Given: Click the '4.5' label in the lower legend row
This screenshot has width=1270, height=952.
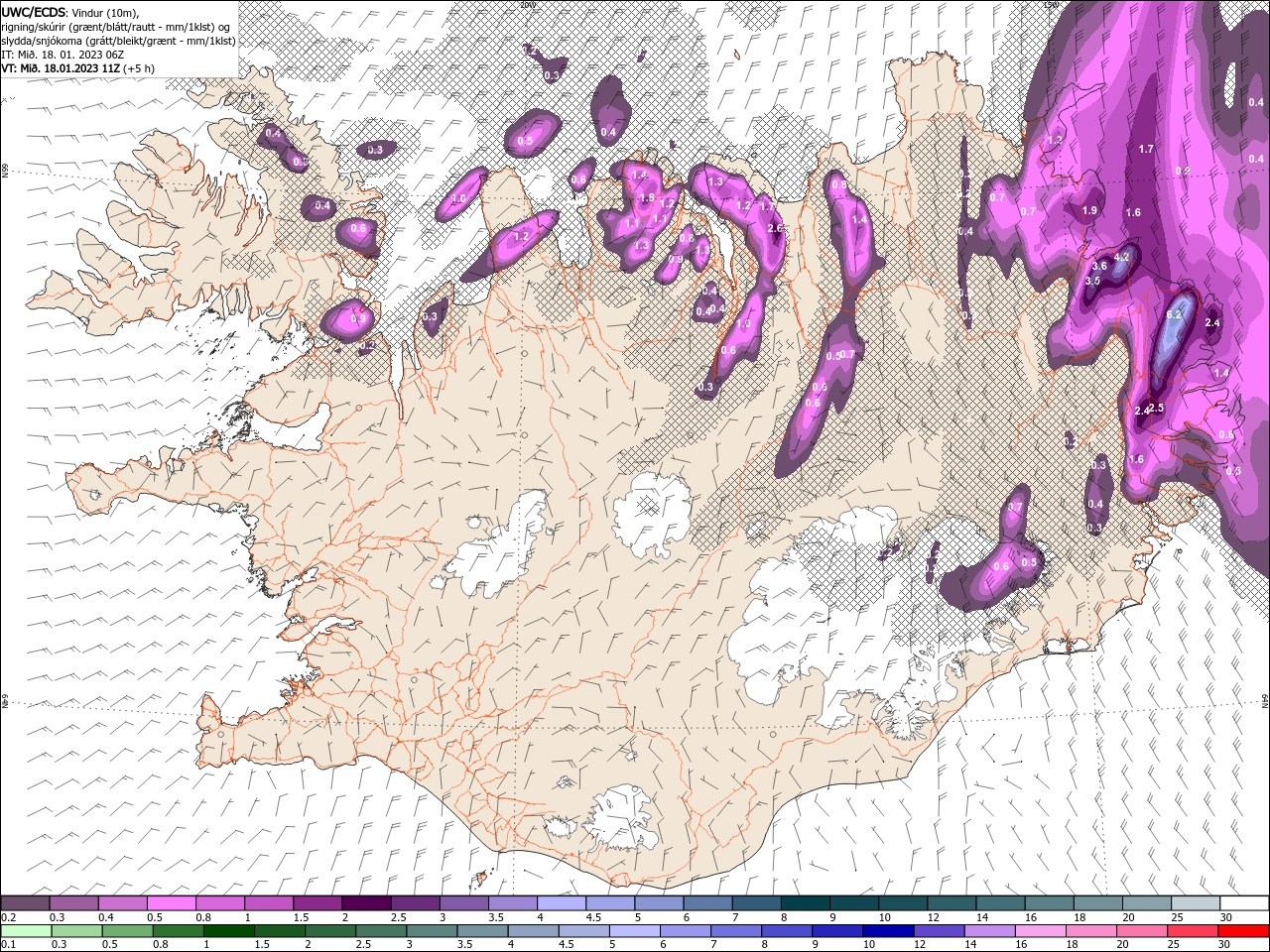Looking at the screenshot, I should (567, 946).
